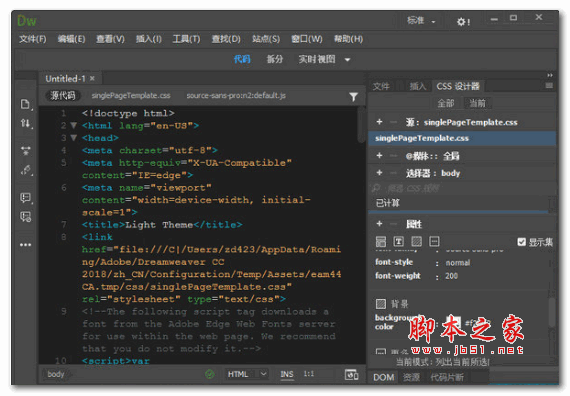Viewport: 570px width, 396px height.
Task: Select the text properties category icon
Action: click(x=398, y=241)
